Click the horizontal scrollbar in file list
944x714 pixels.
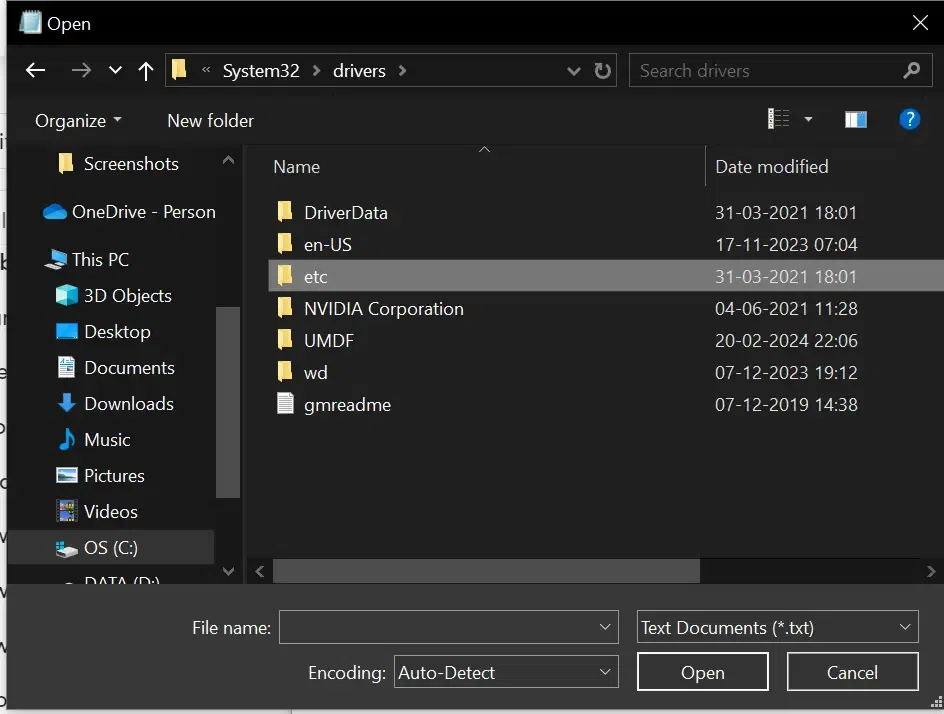point(486,571)
